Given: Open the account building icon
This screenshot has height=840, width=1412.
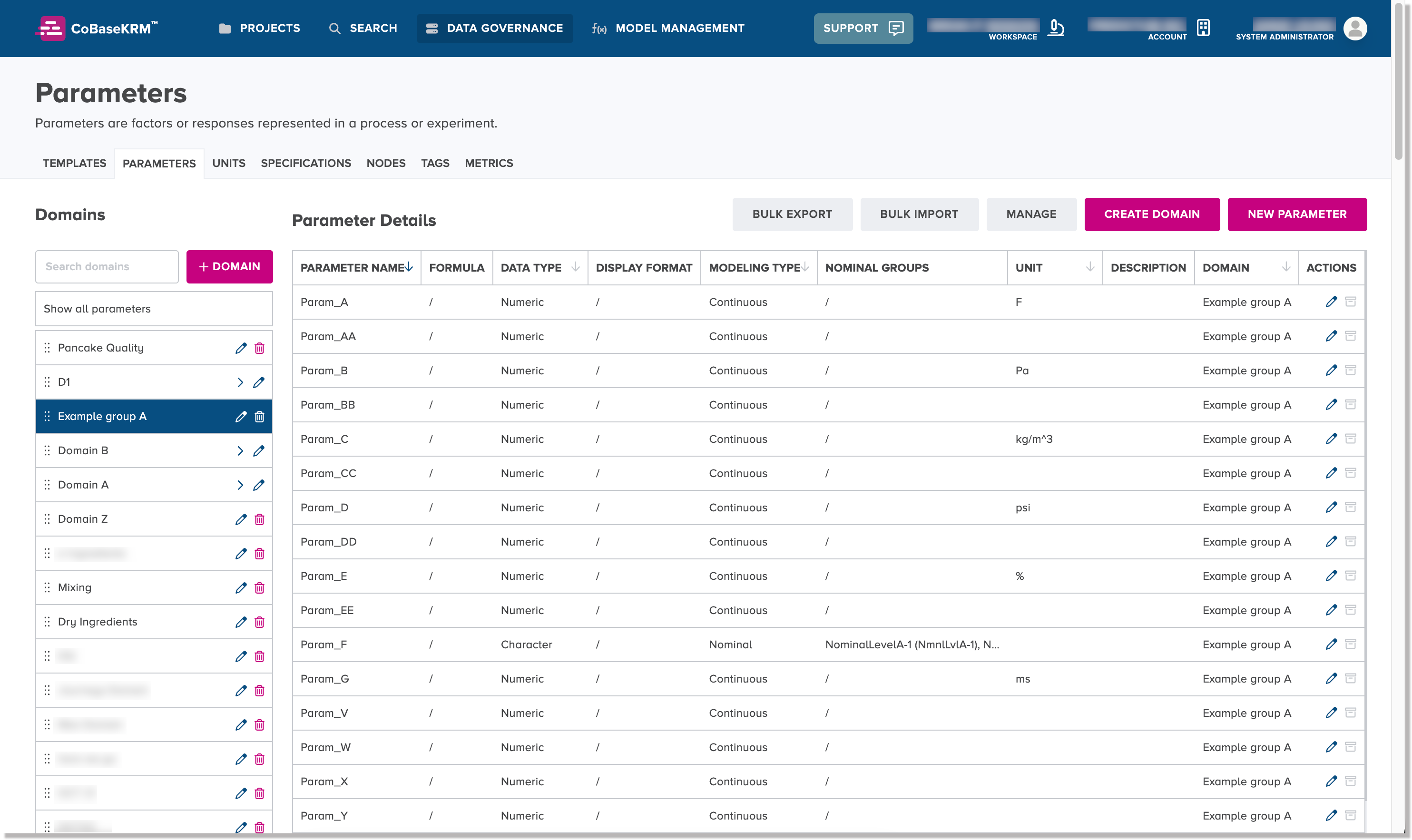Looking at the screenshot, I should pos(1204,28).
